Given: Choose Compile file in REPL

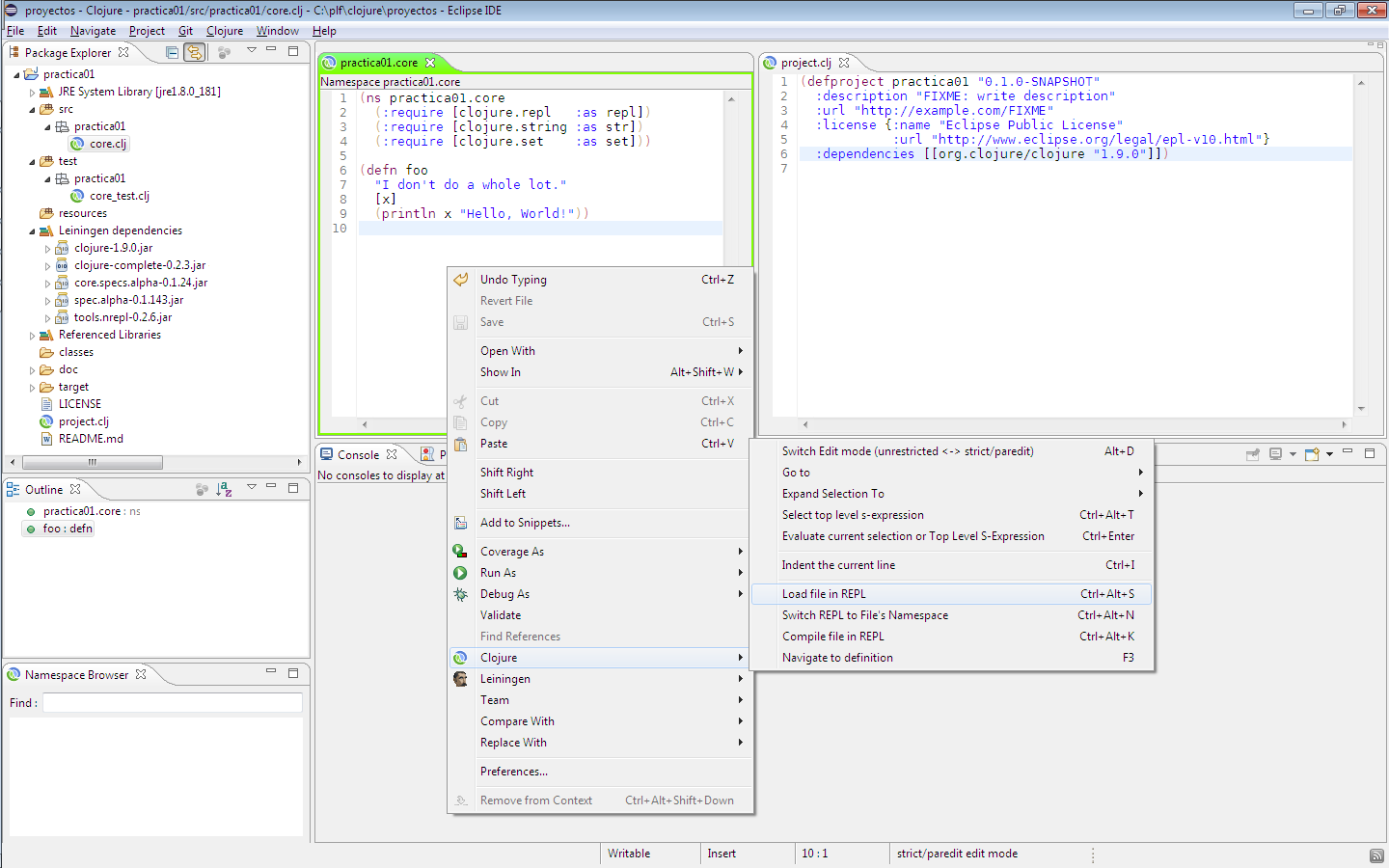Looking at the screenshot, I should tap(951, 637).
